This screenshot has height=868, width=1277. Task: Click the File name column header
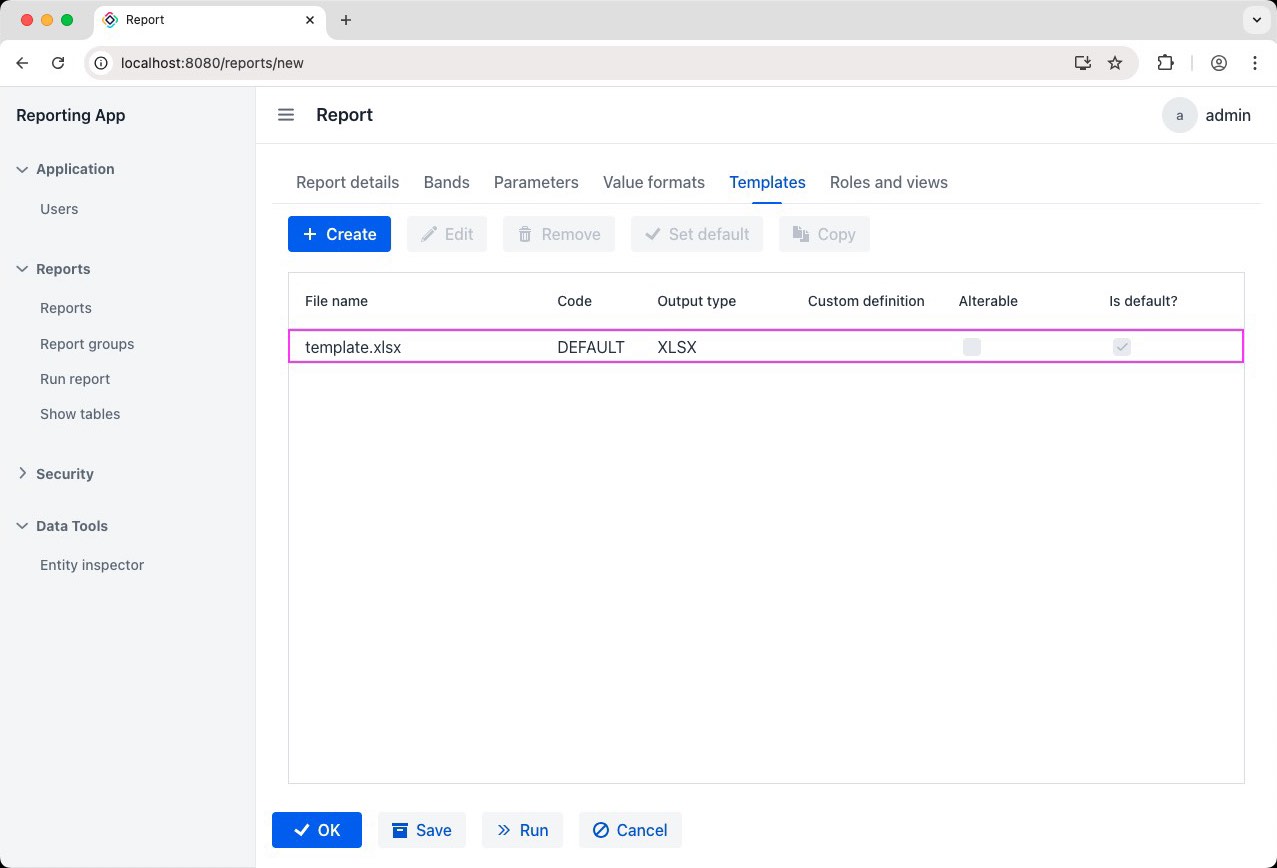[336, 301]
